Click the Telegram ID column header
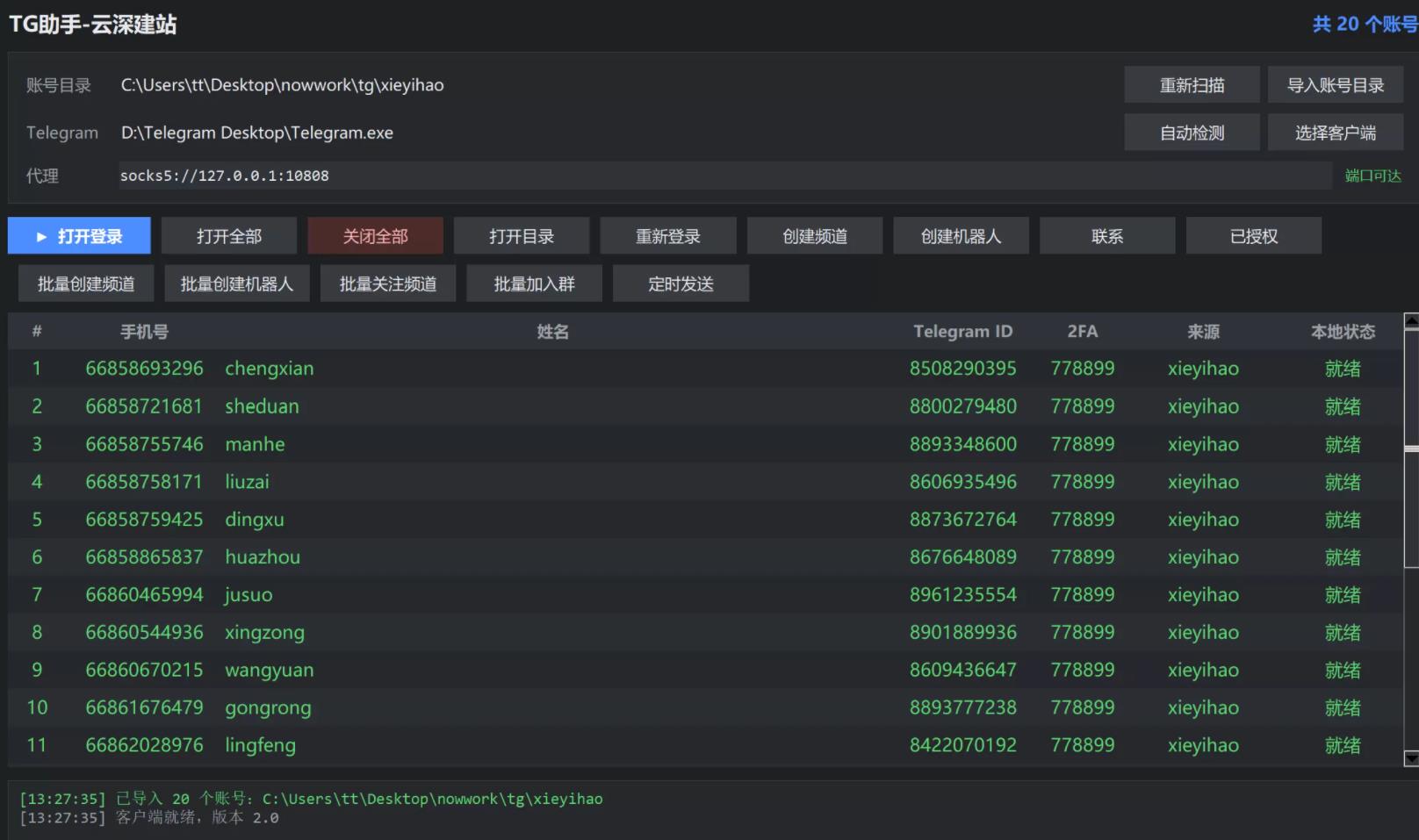 click(x=963, y=332)
